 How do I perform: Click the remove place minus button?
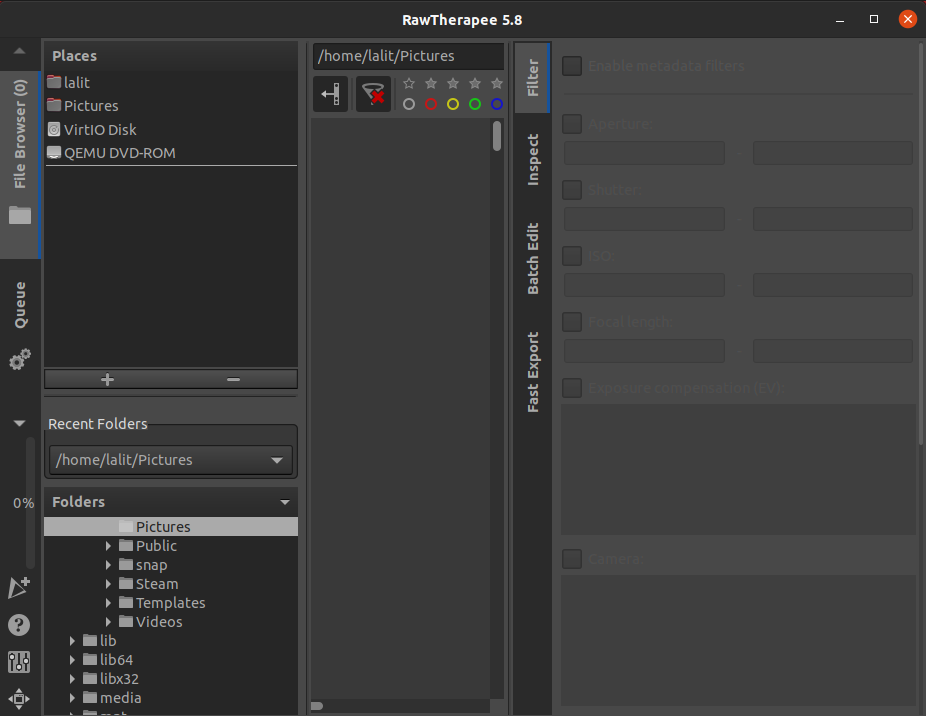click(233, 379)
